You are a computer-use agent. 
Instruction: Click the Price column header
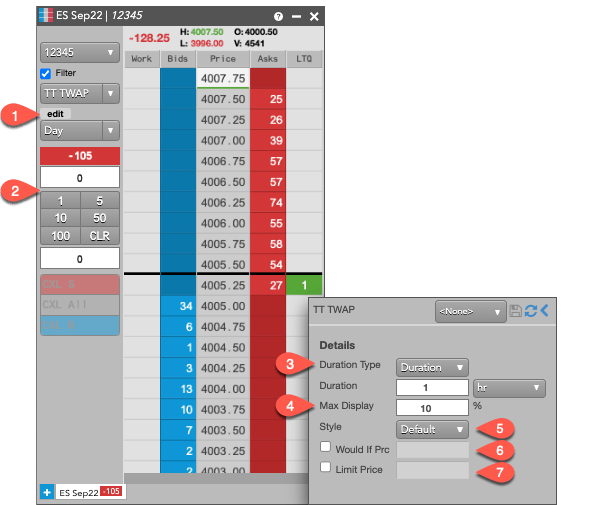click(223, 59)
